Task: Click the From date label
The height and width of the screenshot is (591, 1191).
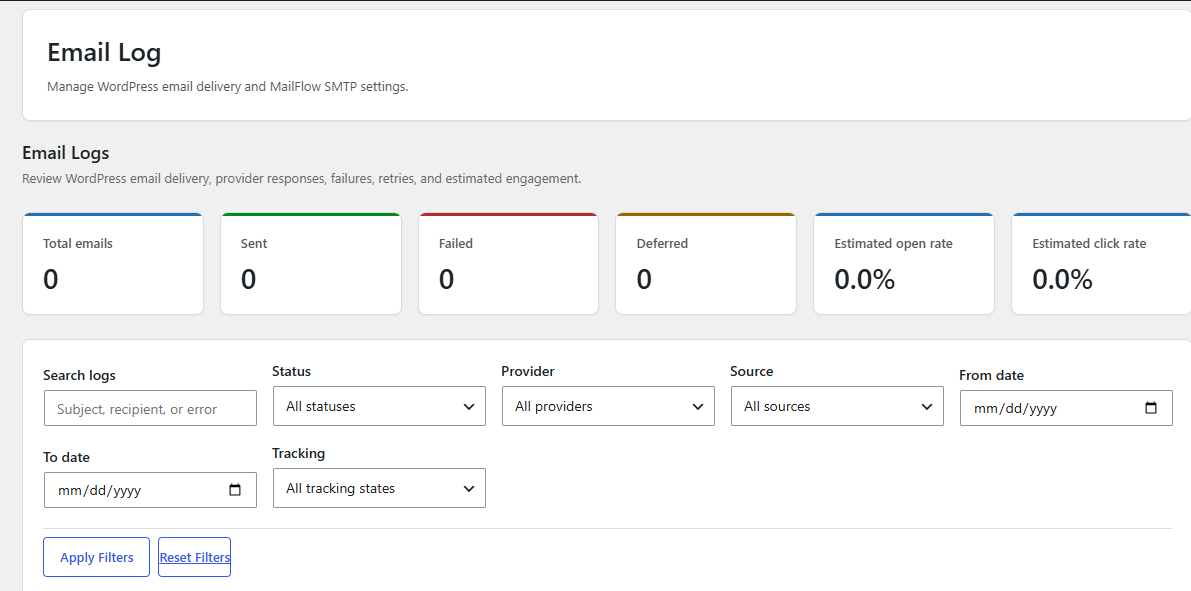Action: coord(992,375)
